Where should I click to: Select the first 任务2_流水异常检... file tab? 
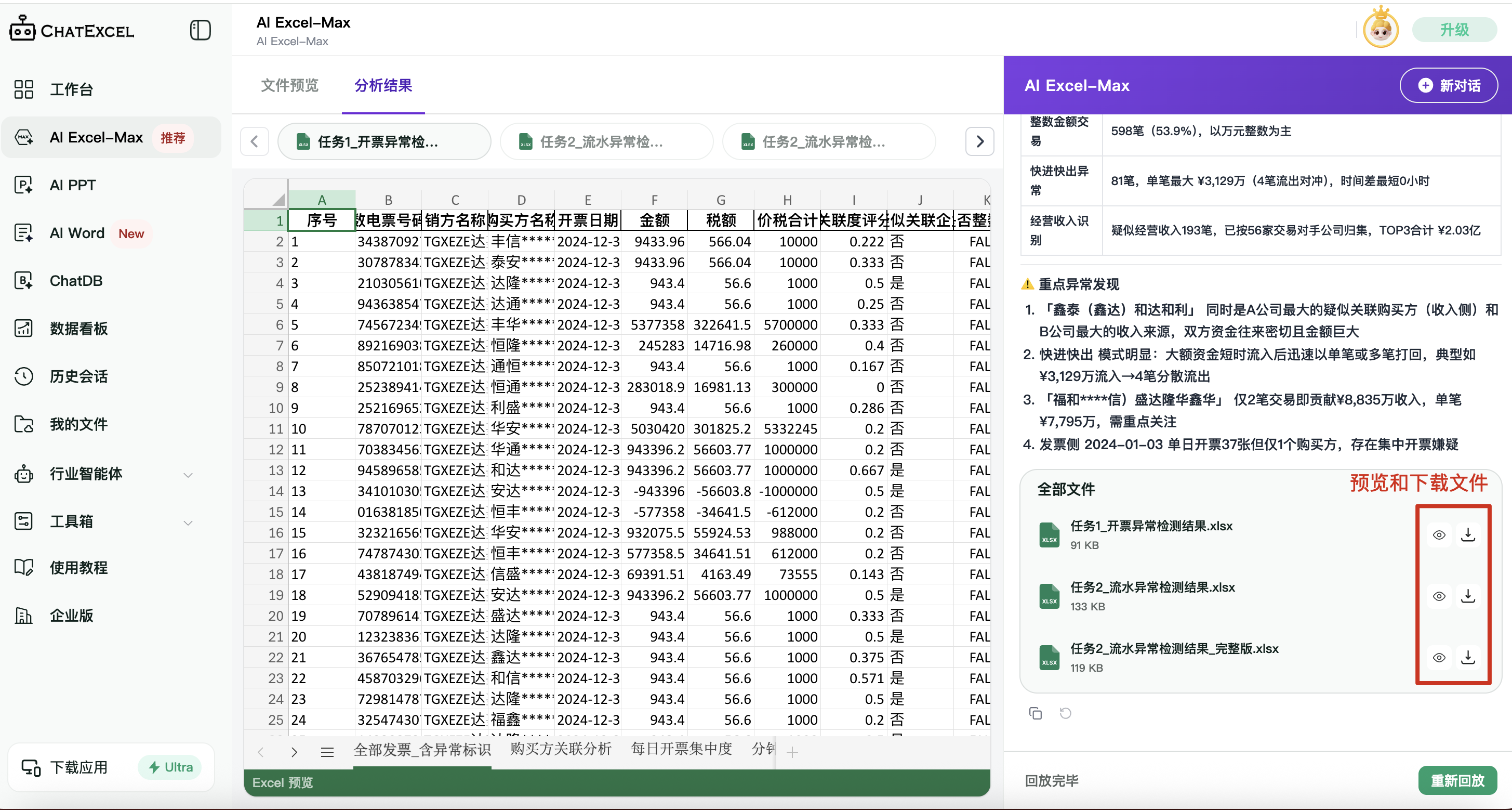(606, 141)
